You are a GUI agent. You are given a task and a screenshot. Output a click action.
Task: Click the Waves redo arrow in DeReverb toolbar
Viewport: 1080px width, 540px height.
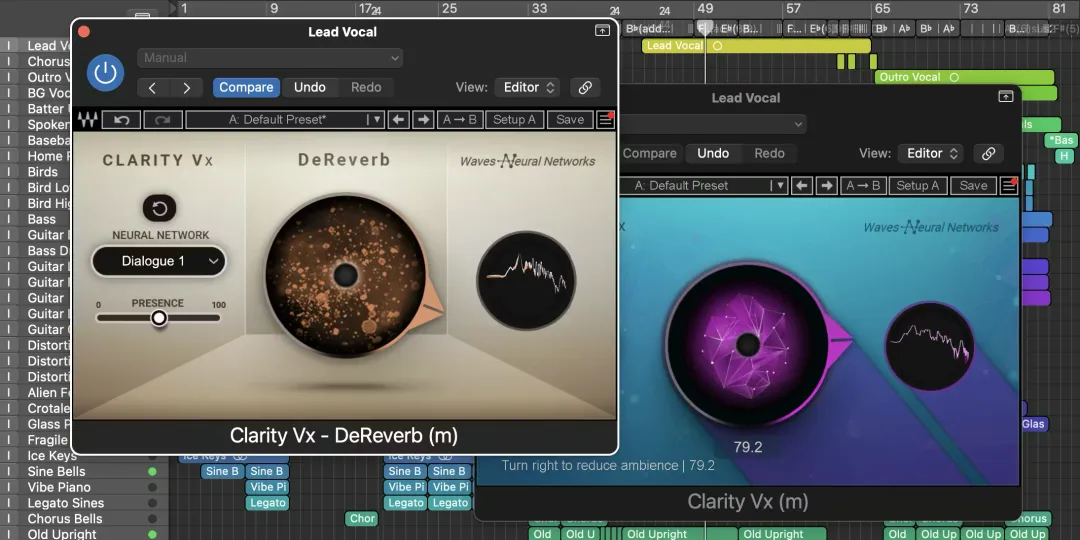(163, 120)
